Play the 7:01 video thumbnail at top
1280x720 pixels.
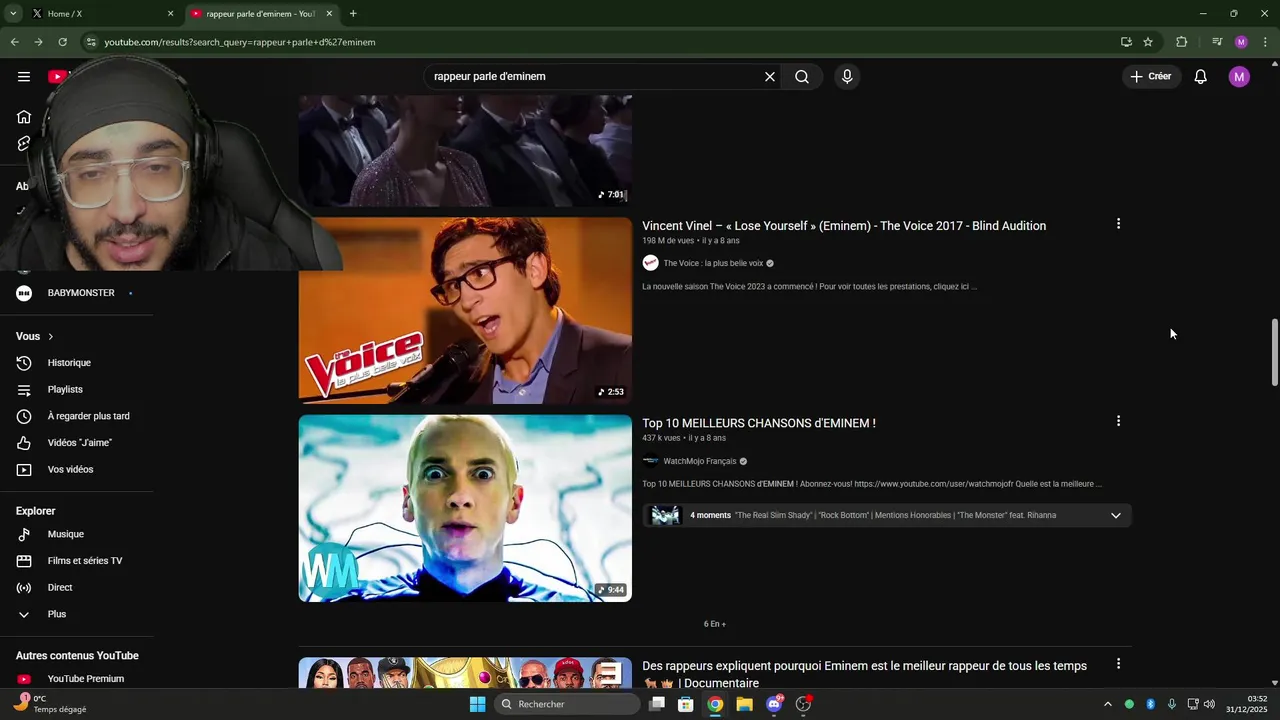click(x=465, y=151)
